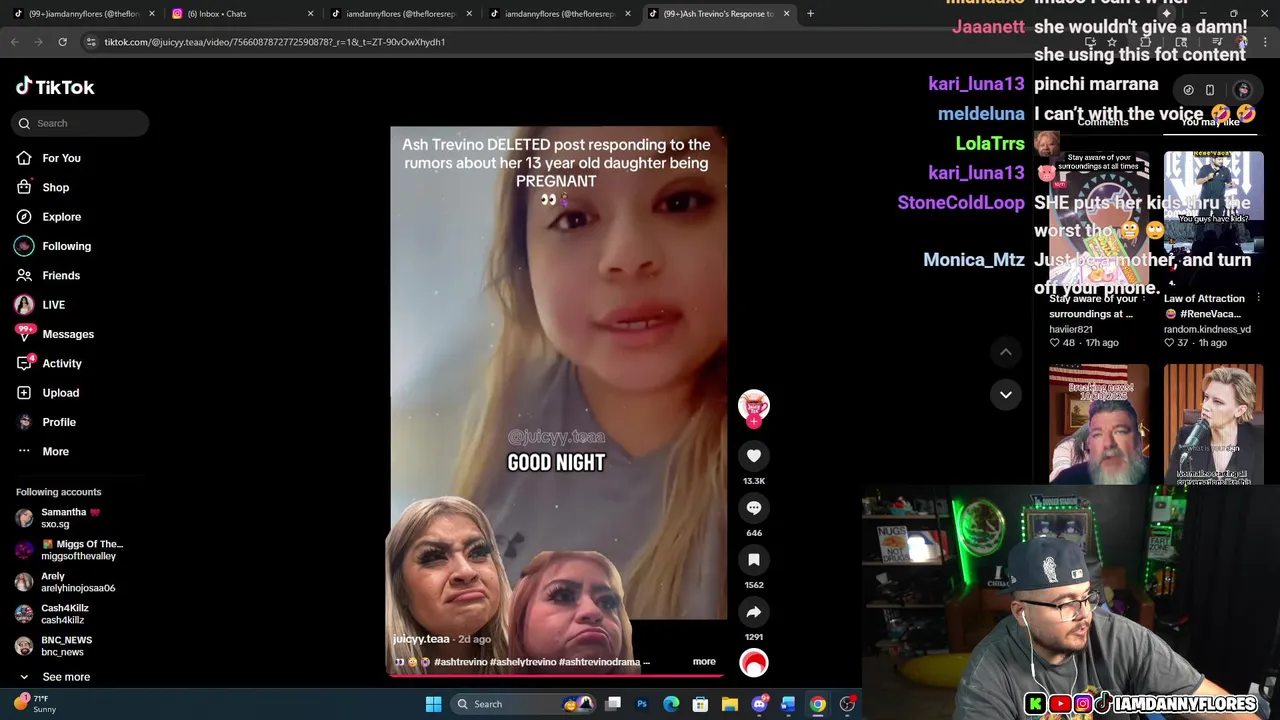1280x720 pixels.
Task: Click the taskbar Search box
Action: point(521,704)
